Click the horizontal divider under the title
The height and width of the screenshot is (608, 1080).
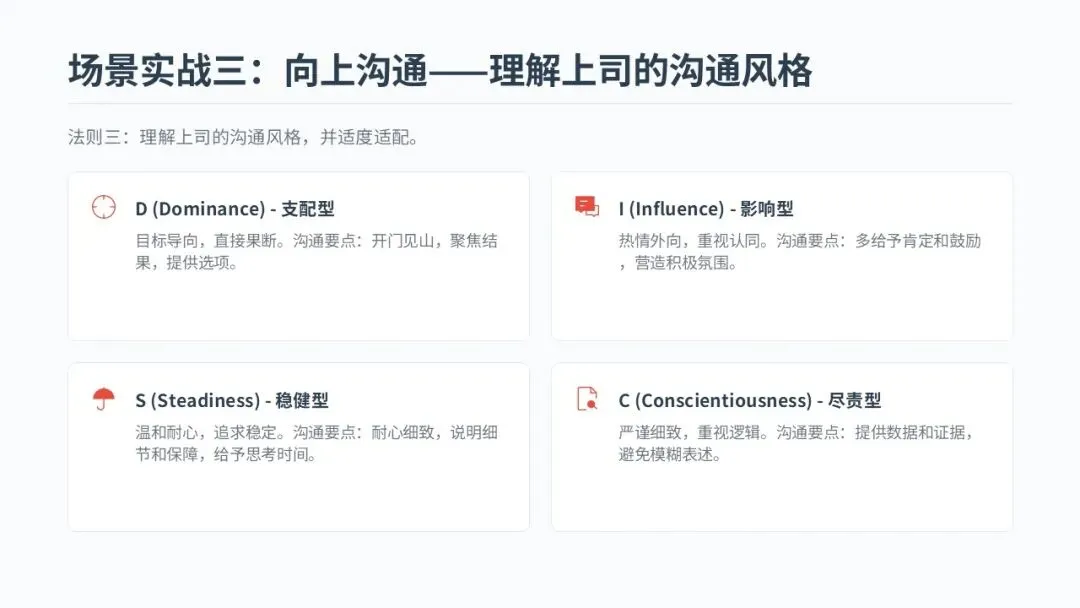pyautogui.click(x=540, y=103)
